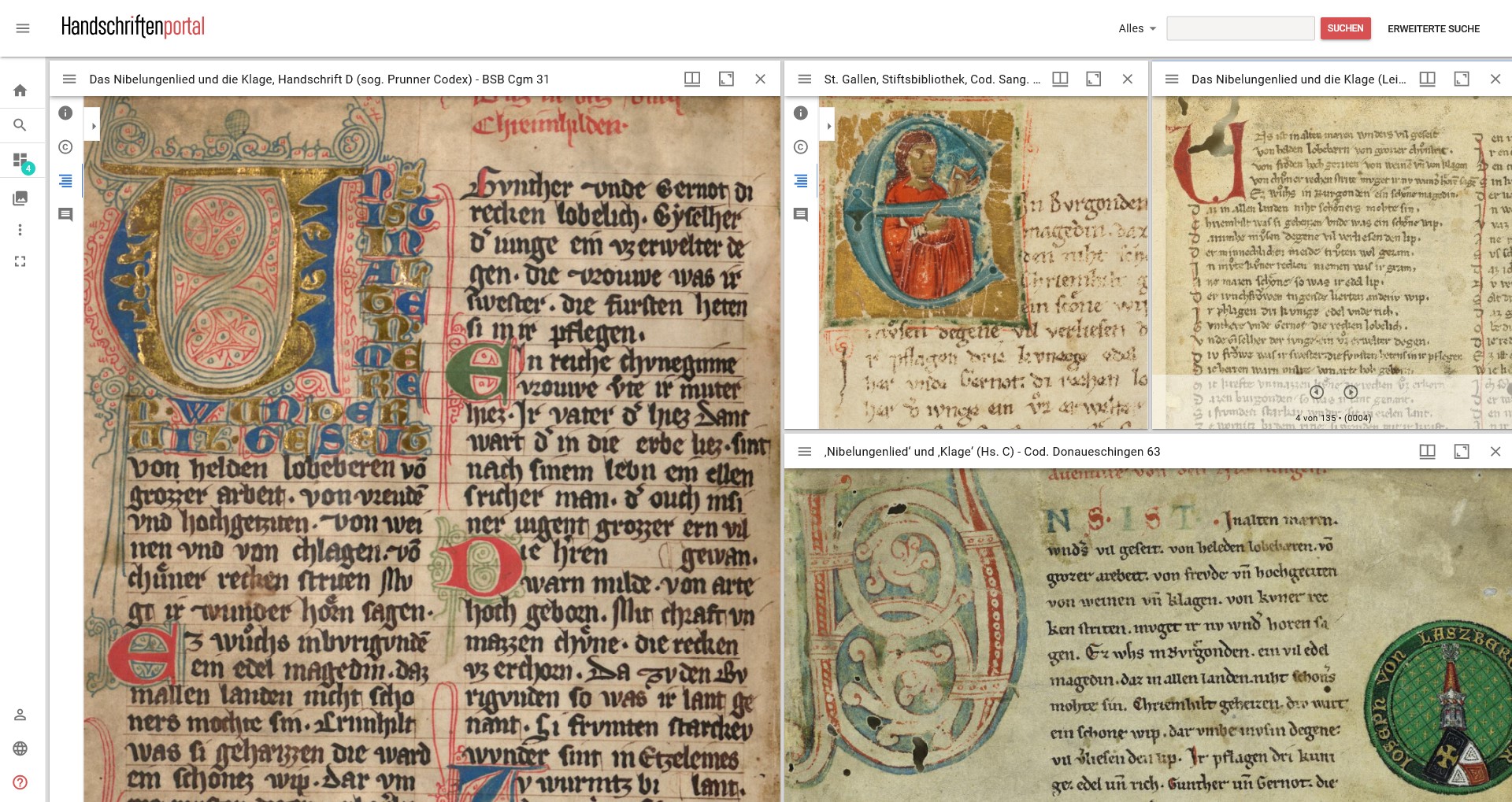Toggle view layout icon in Donaueschingen 63 window
This screenshot has height=802, width=1512.
(x=1427, y=451)
